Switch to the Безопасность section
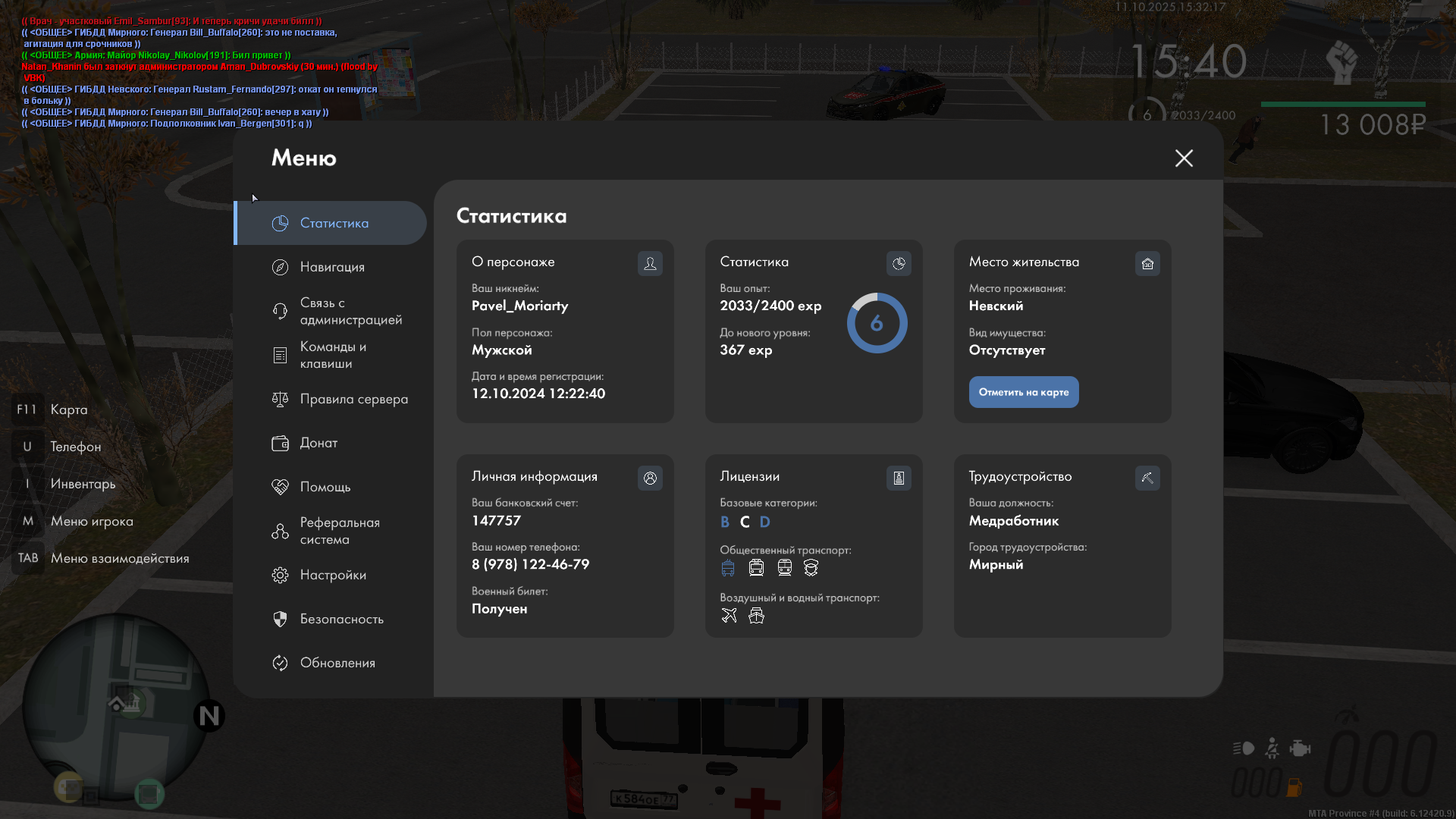Viewport: 1456px width, 819px height. [341, 619]
